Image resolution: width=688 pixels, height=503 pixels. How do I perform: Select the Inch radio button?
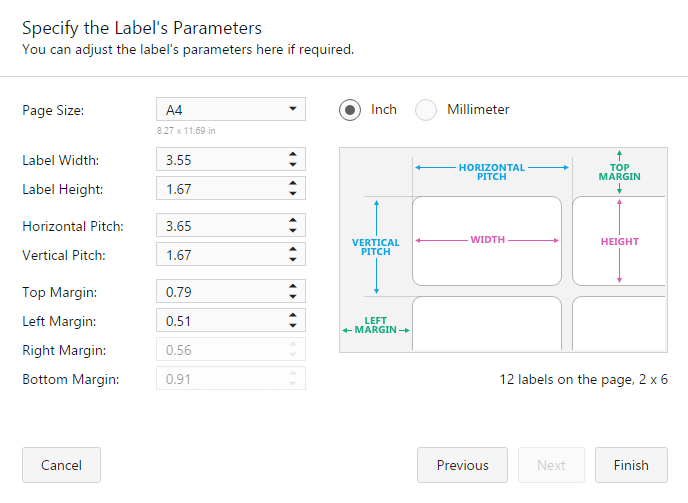[350, 110]
